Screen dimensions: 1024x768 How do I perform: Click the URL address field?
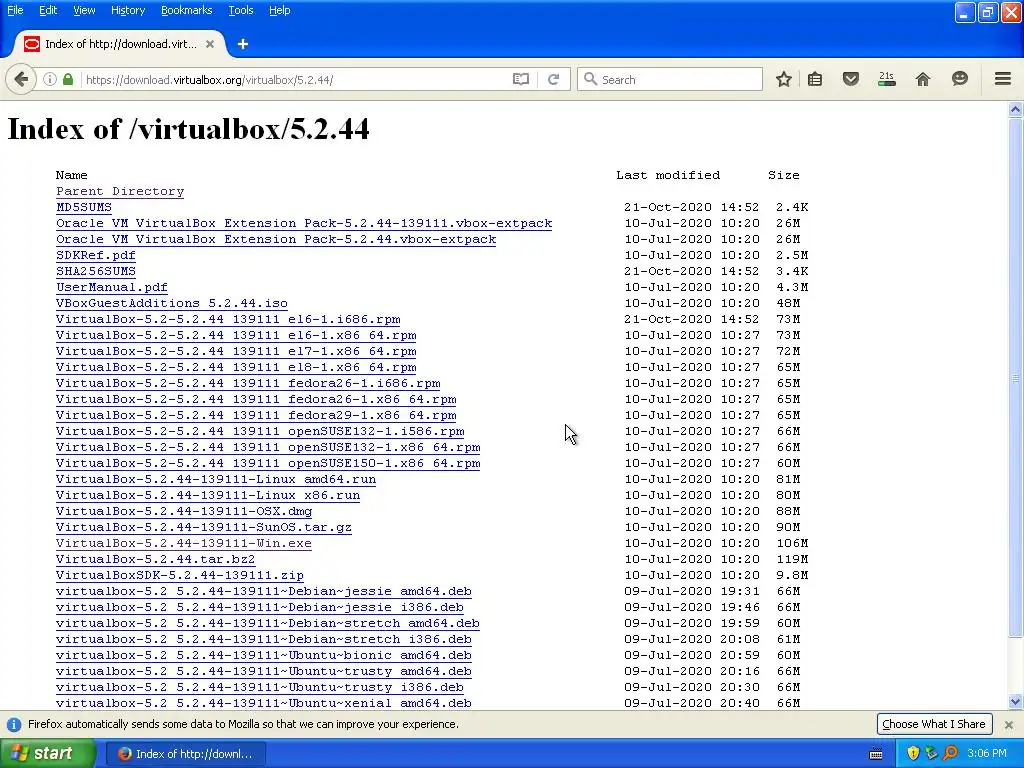click(297, 80)
